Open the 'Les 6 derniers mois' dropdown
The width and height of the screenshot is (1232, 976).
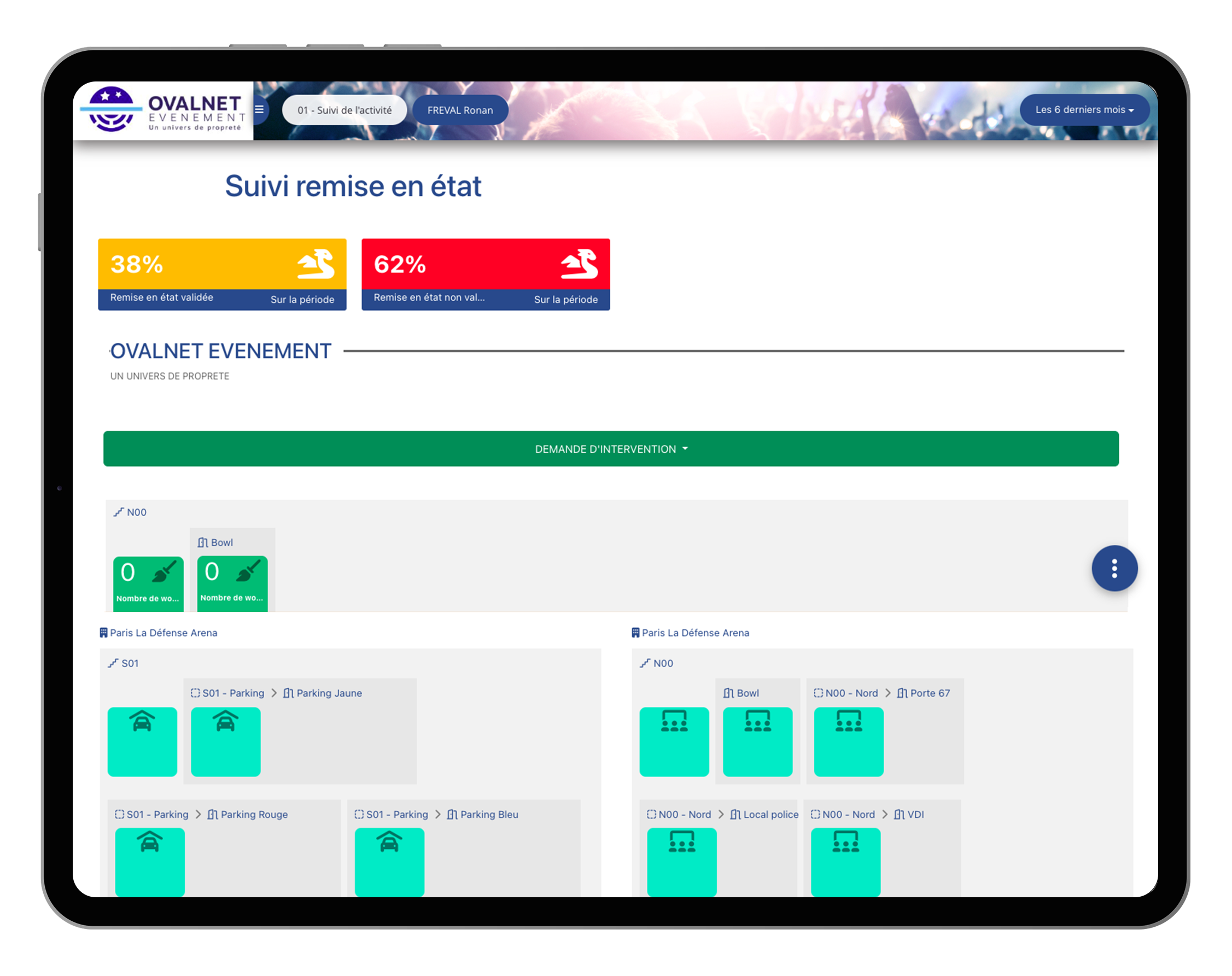point(1083,110)
